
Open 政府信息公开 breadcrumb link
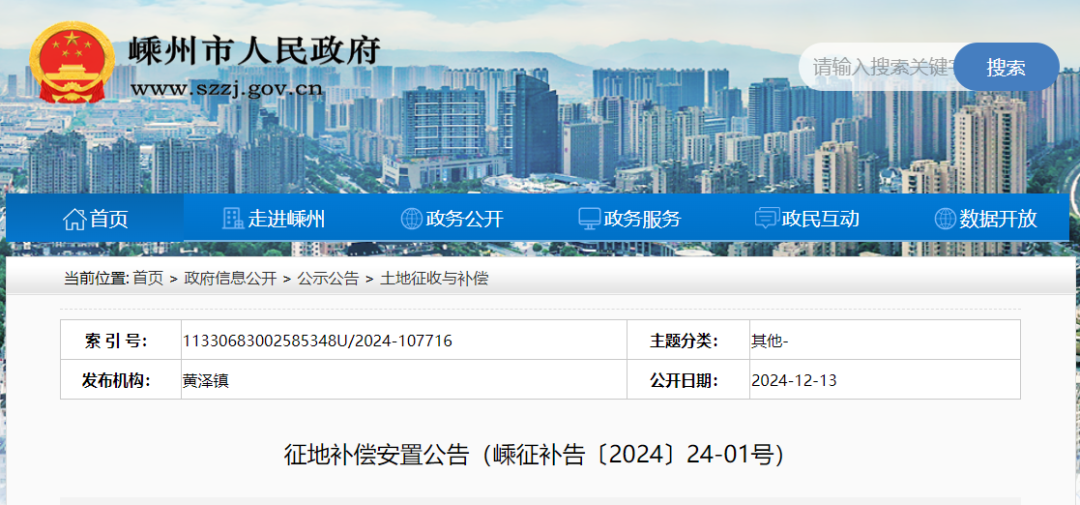tap(230, 279)
